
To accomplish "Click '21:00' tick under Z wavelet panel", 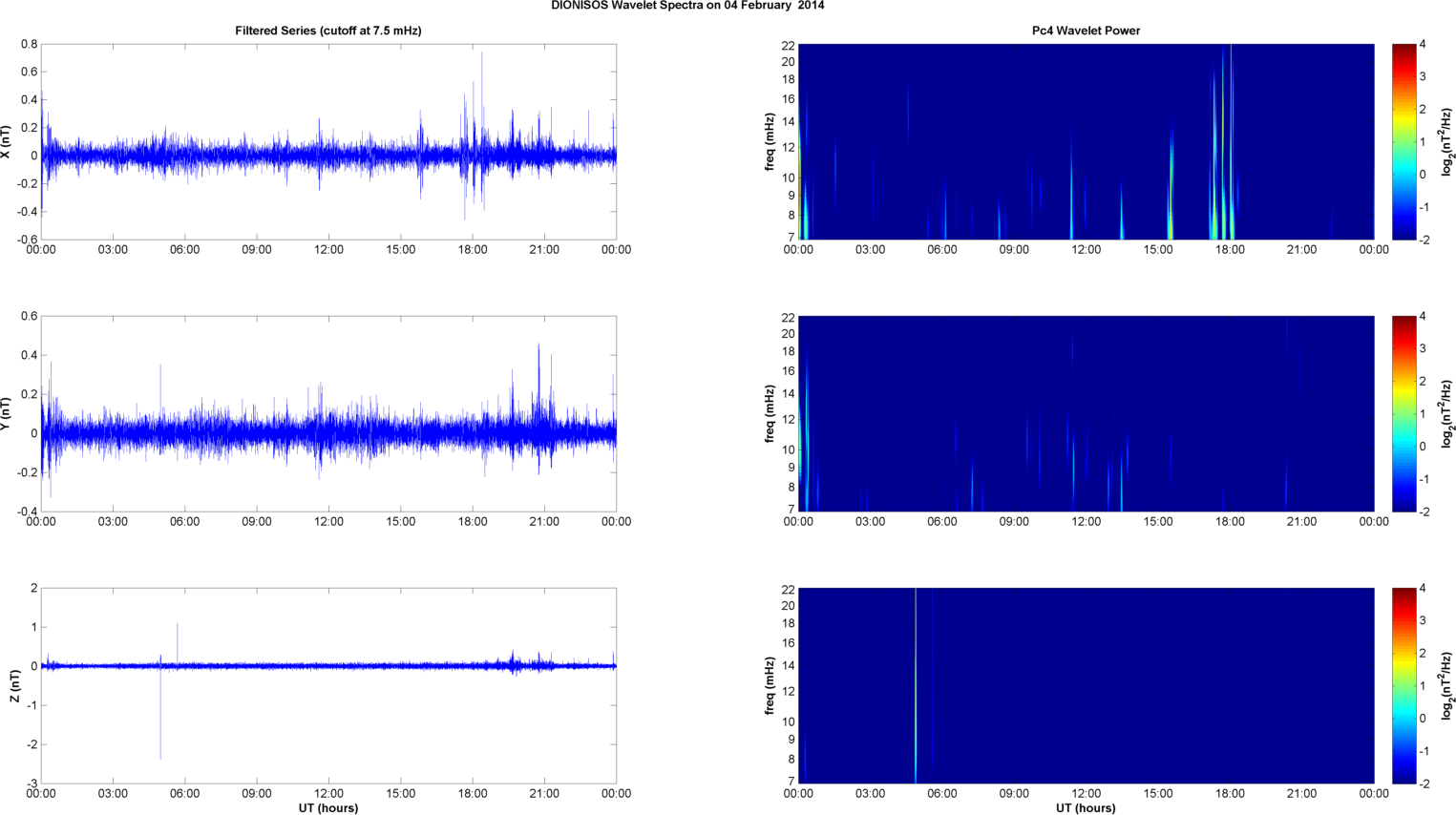I will [1301, 794].
